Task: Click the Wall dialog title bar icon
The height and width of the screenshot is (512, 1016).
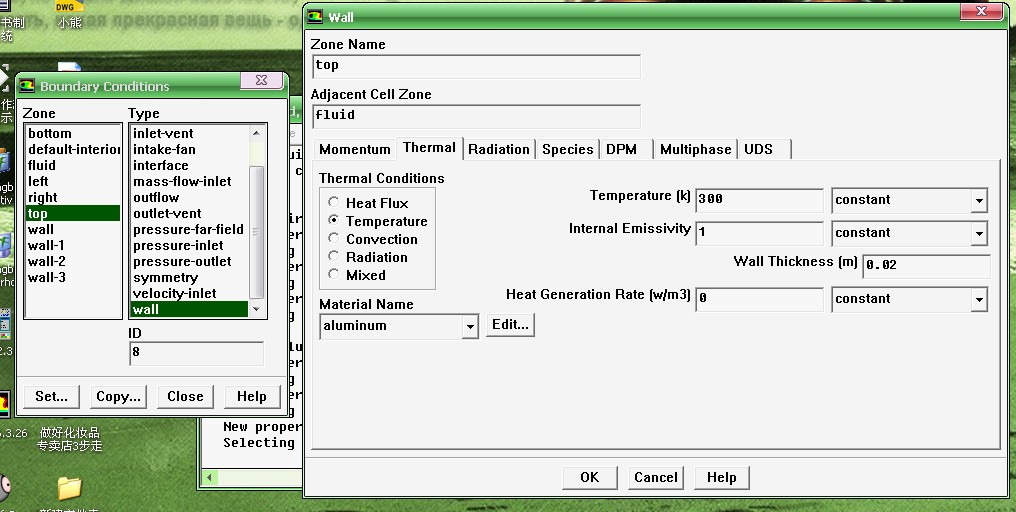Action: [x=315, y=17]
